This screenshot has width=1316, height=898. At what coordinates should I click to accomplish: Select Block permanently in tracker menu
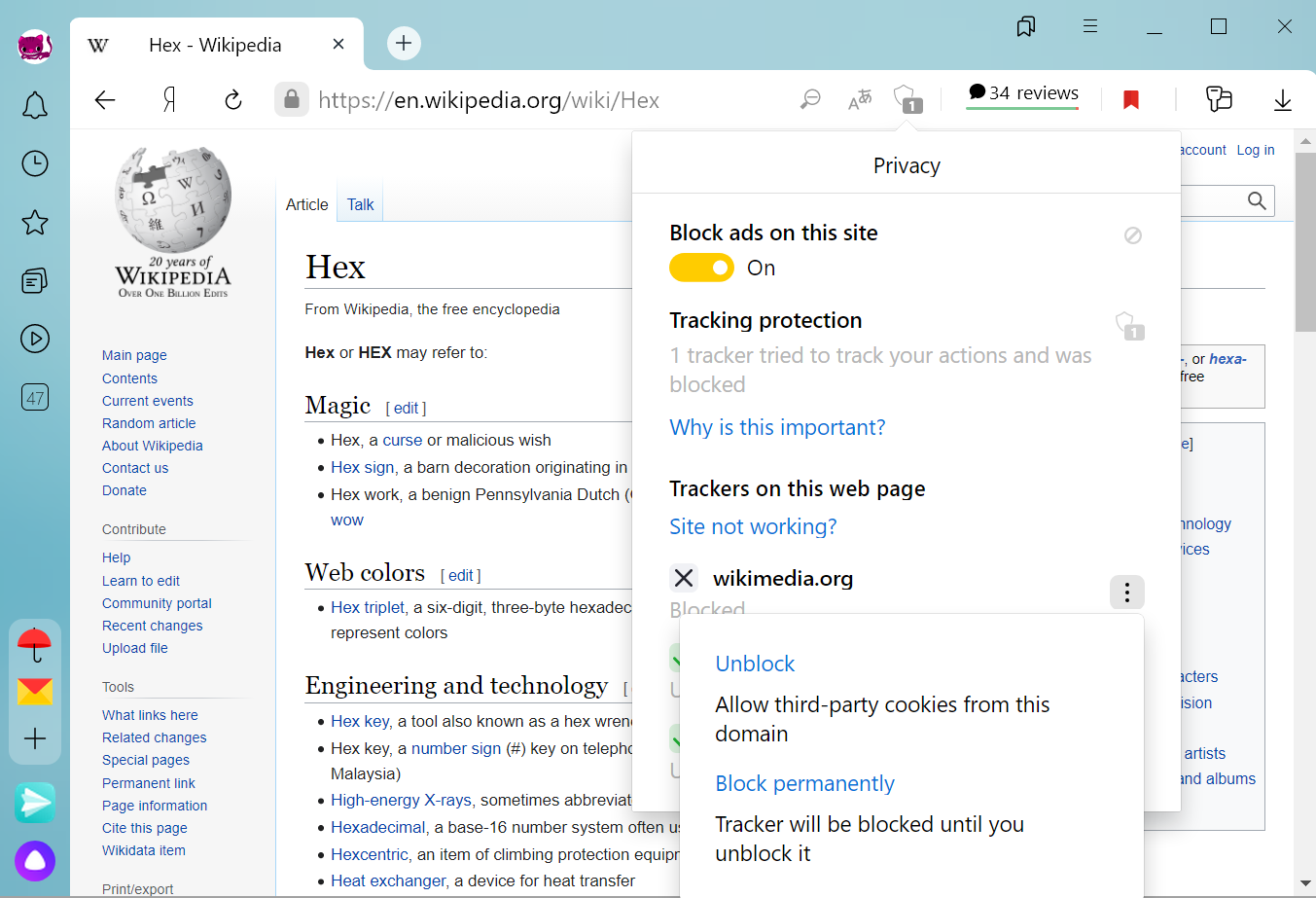(804, 783)
